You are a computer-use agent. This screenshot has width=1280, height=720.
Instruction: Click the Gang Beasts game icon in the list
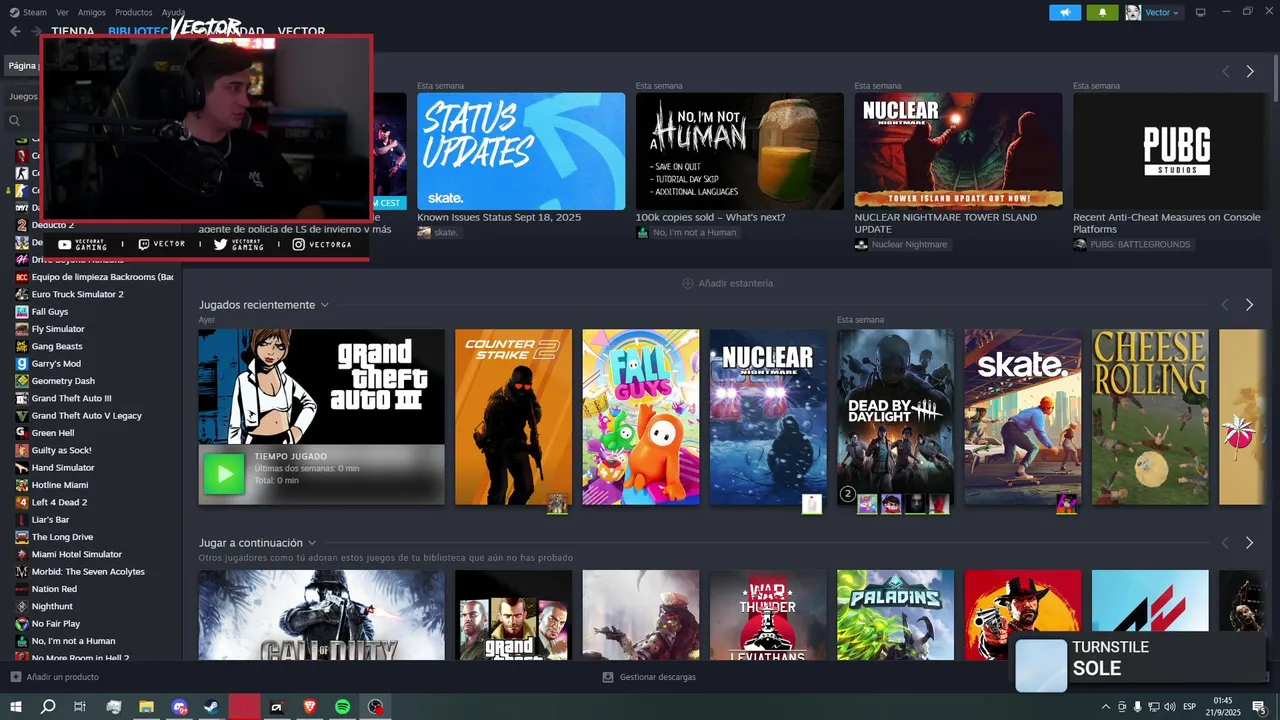point(22,346)
